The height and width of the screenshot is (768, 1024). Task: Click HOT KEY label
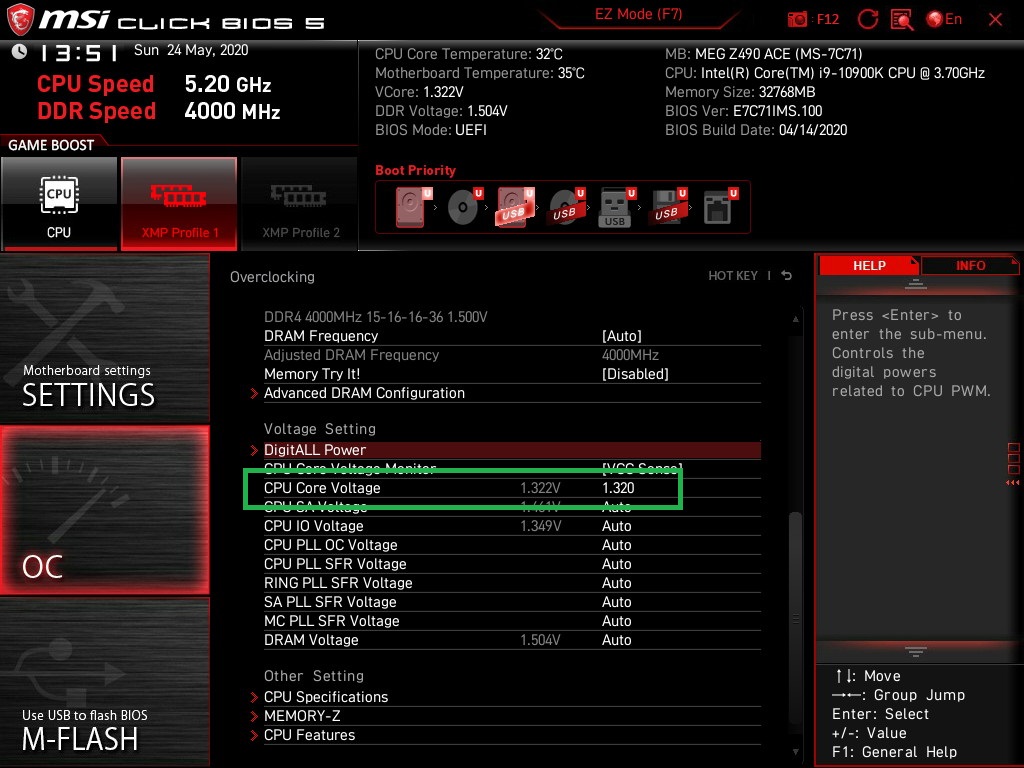pos(733,276)
